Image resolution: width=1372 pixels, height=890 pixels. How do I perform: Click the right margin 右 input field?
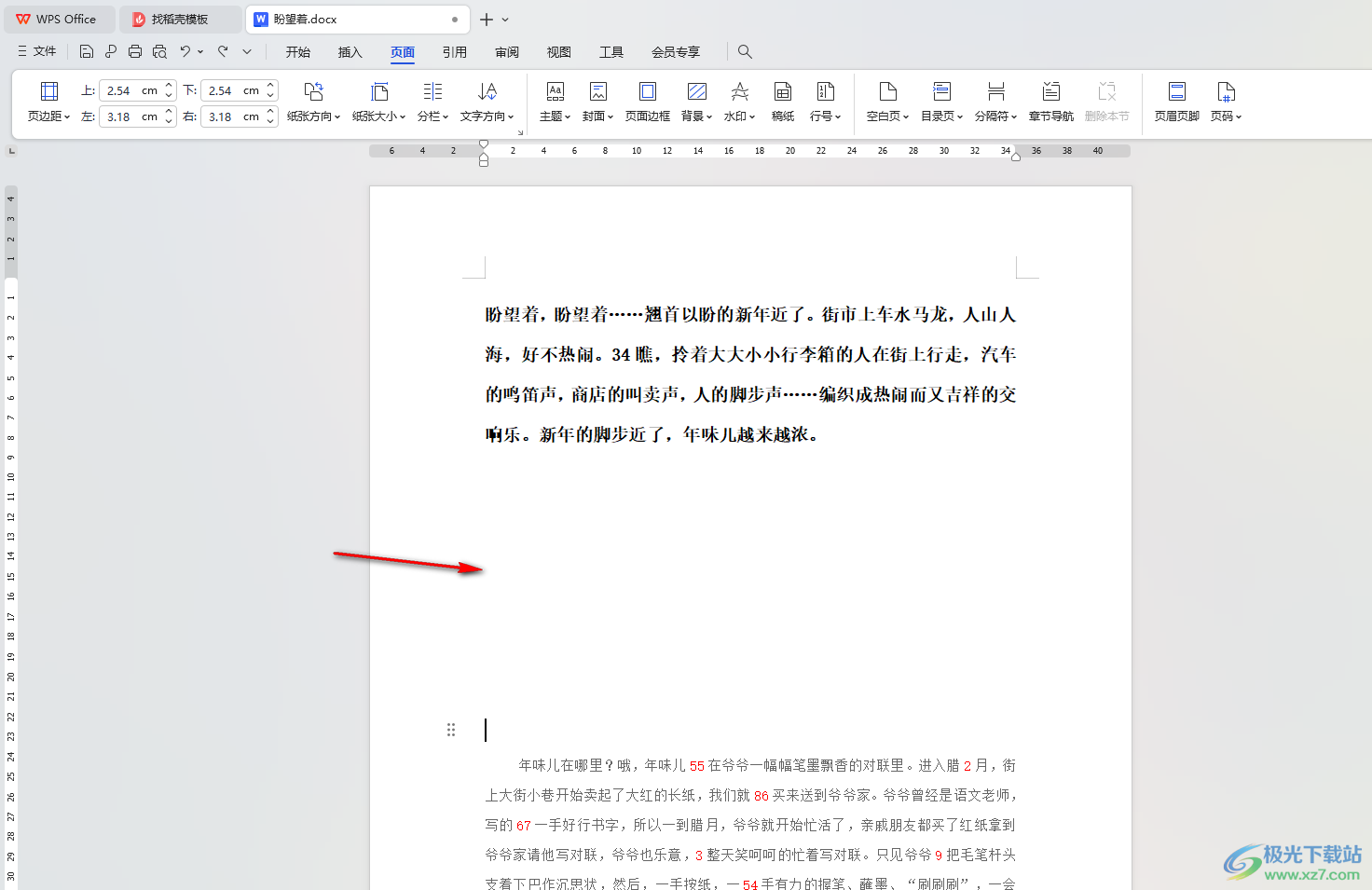[x=232, y=116]
